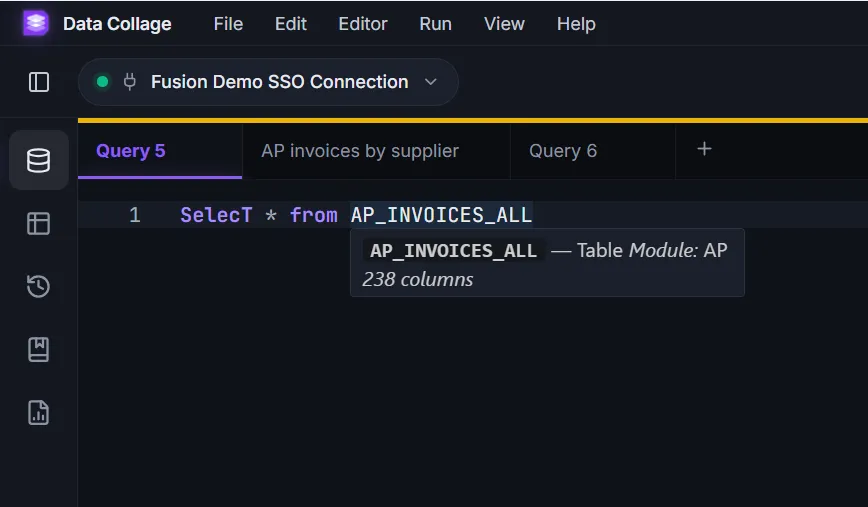Screen dimensions: 868x507
Task: Open the database explorer sidebar icon
Action: pyautogui.click(x=39, y=161)
